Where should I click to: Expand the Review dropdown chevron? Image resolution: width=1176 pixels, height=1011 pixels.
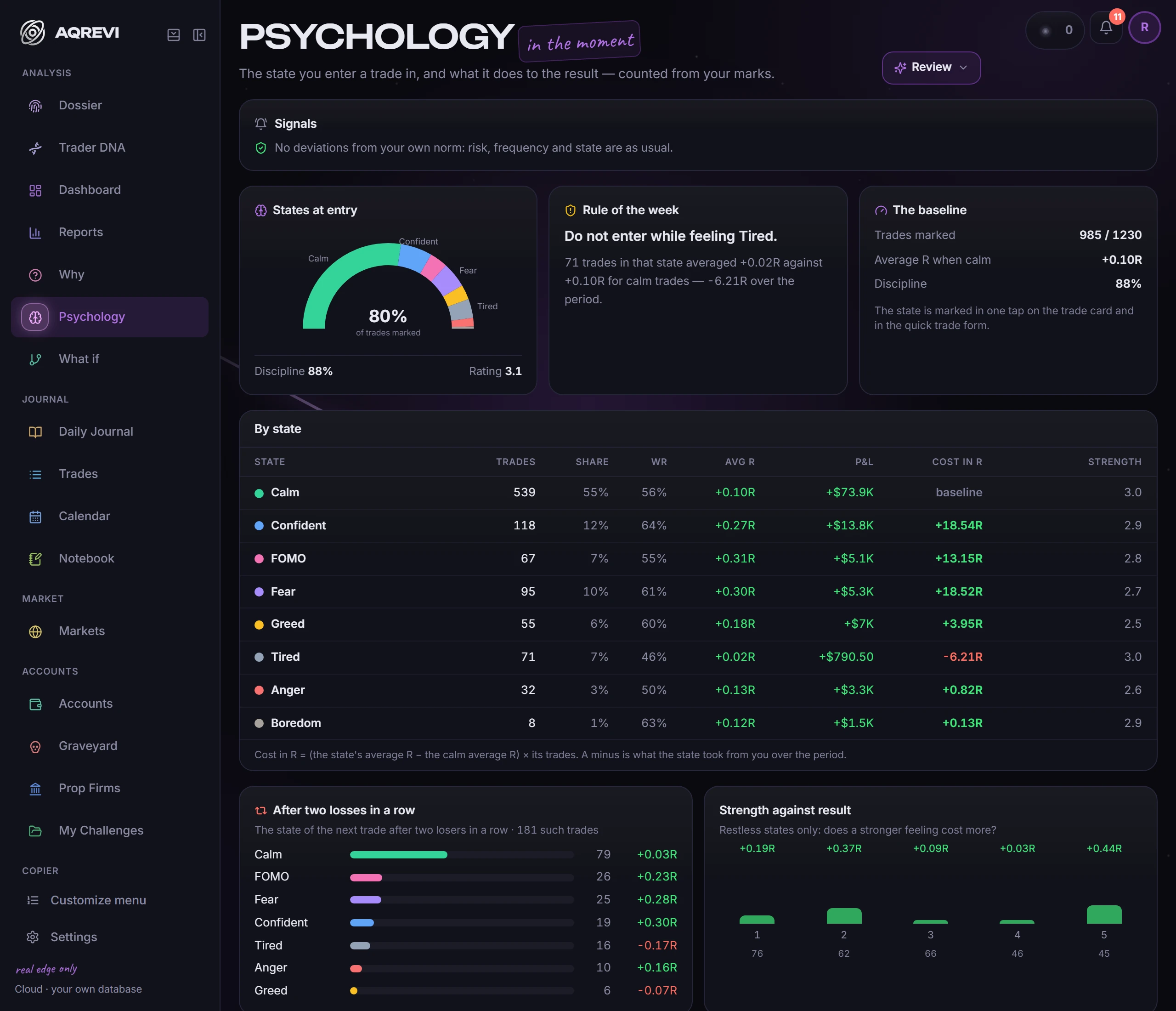(963, 68)
